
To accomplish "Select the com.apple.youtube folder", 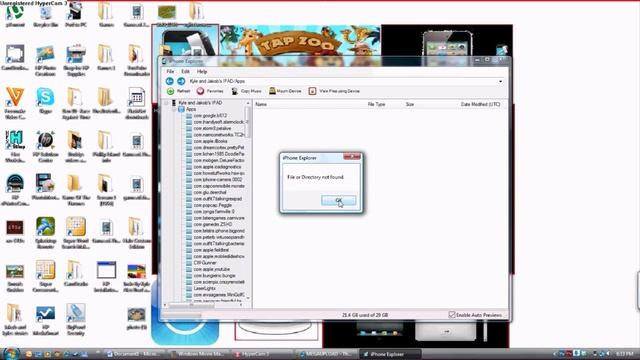I will (208, 269).
